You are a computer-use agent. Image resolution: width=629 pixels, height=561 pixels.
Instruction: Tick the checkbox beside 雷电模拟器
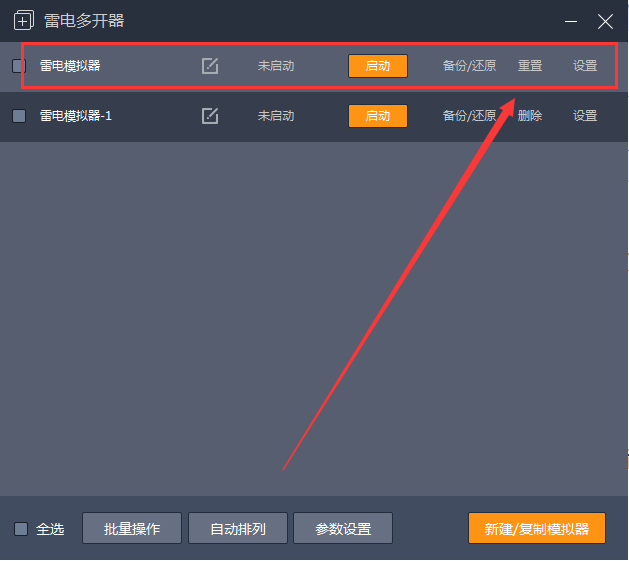[x=18, y=66]
